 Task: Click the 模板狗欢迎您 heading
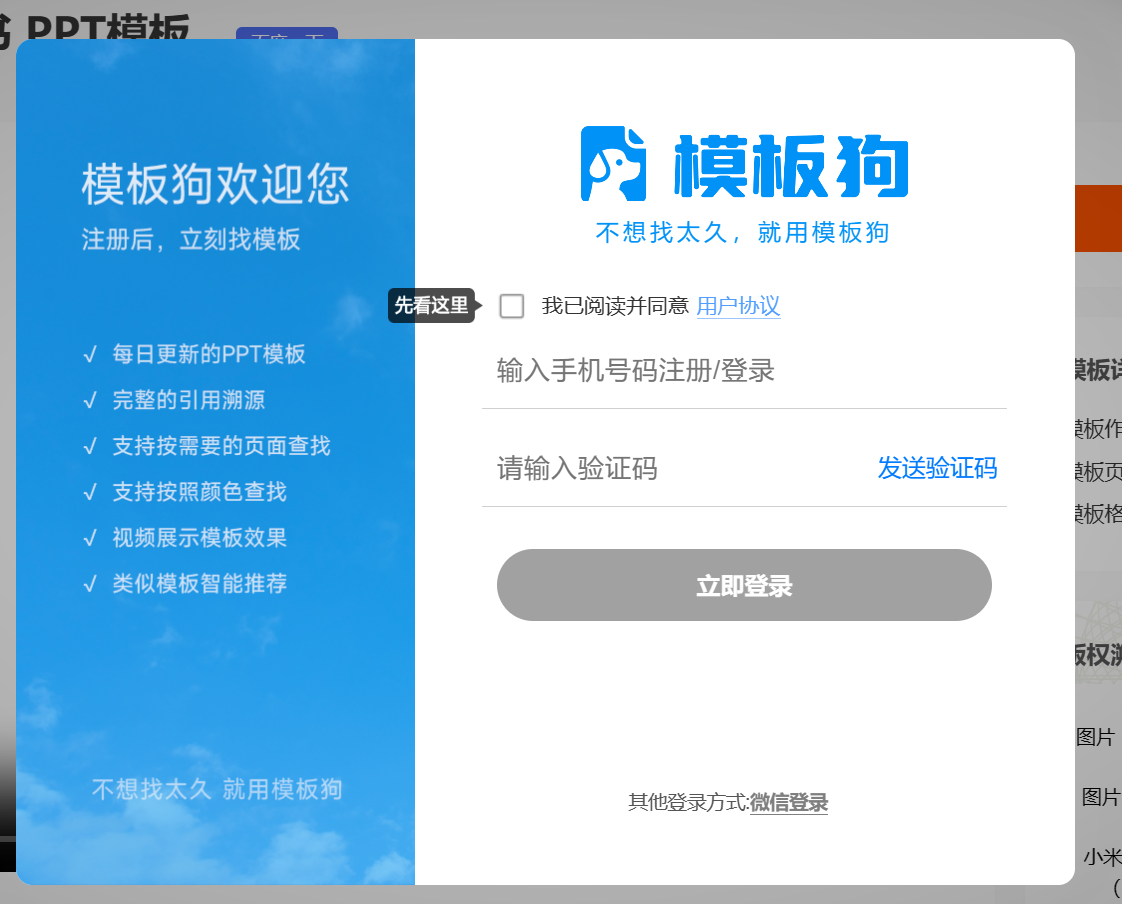[215, 184]
